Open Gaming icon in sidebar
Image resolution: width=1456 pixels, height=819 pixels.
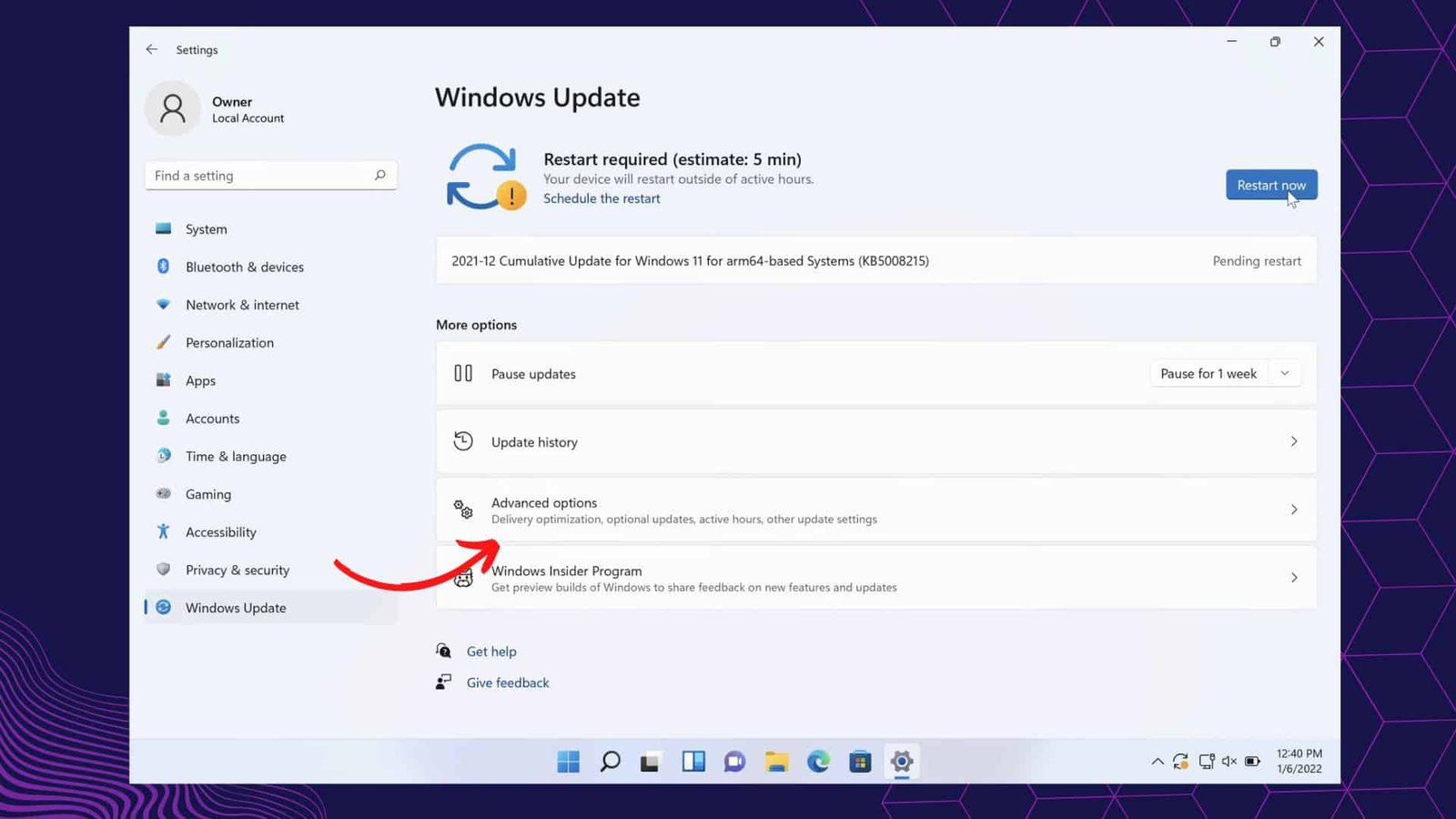[x=164, y=493]
